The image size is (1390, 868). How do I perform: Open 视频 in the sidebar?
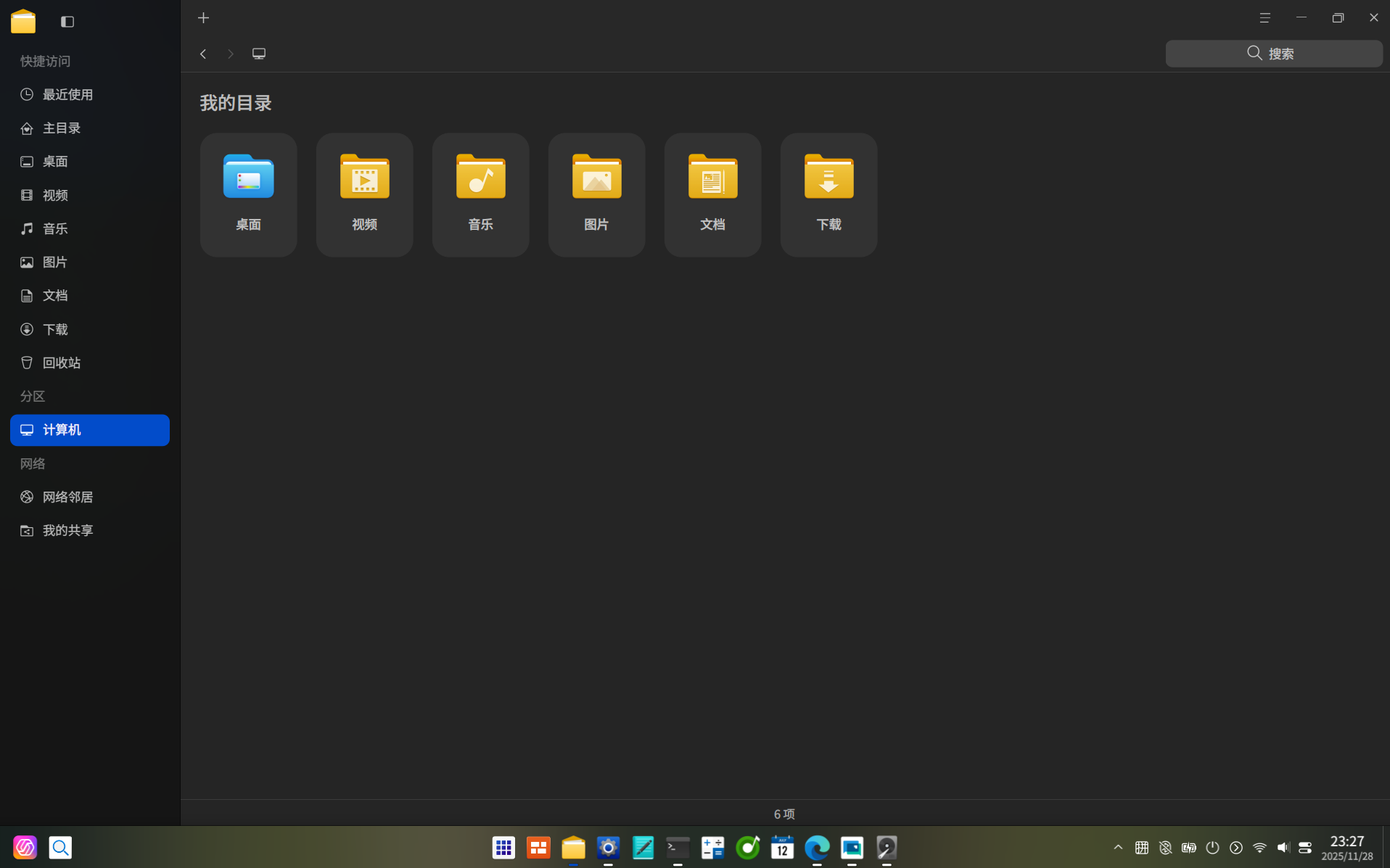90,195
